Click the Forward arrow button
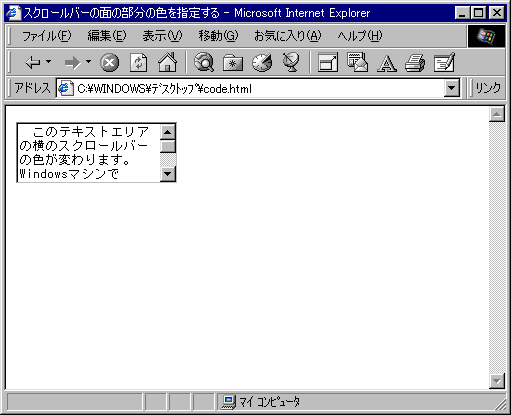The width and height of the screenshot is (511, 415). [x=72, y=63]
